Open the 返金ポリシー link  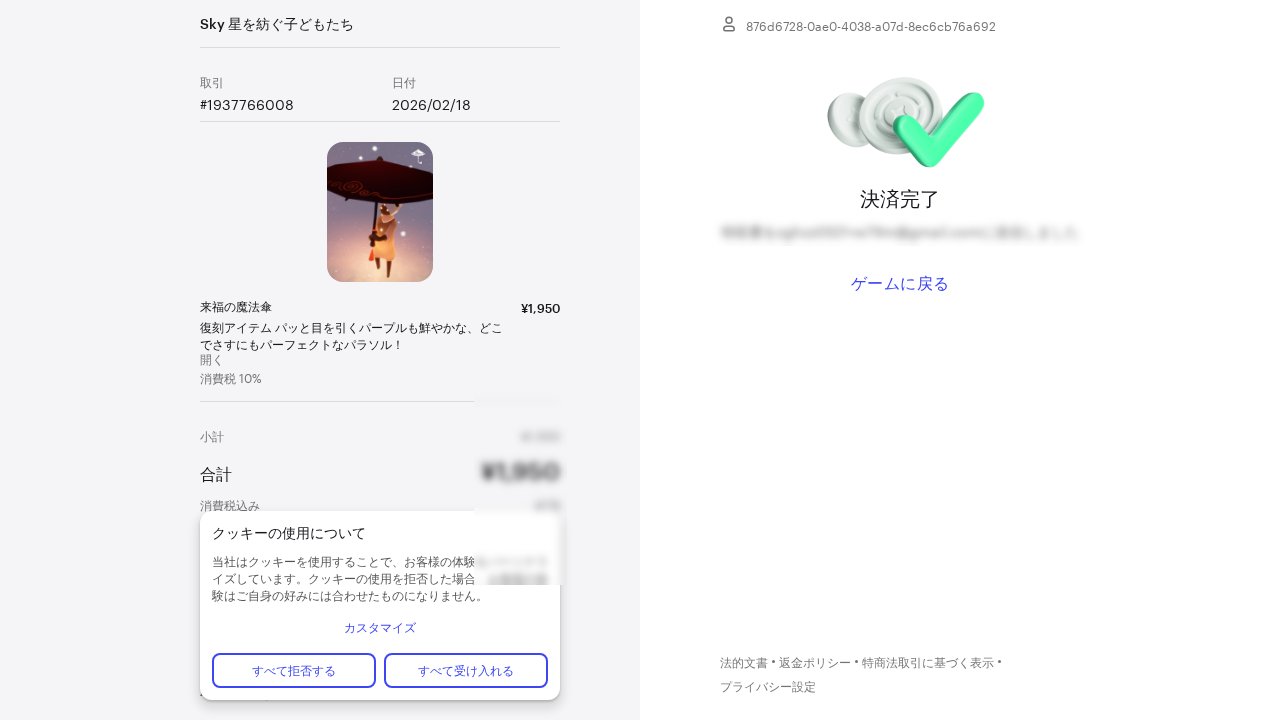(x=815, y=663)
